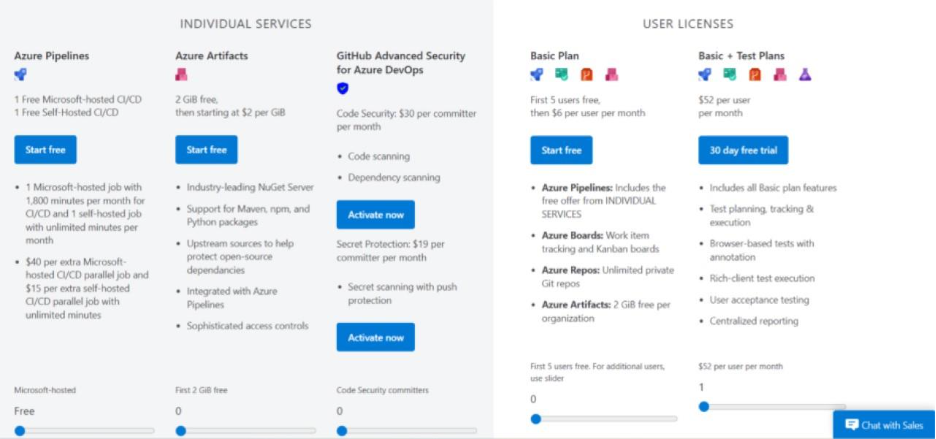The image size is (936, 439).
Task: Start free with the Basic Plan
Action: pos(562,150)
